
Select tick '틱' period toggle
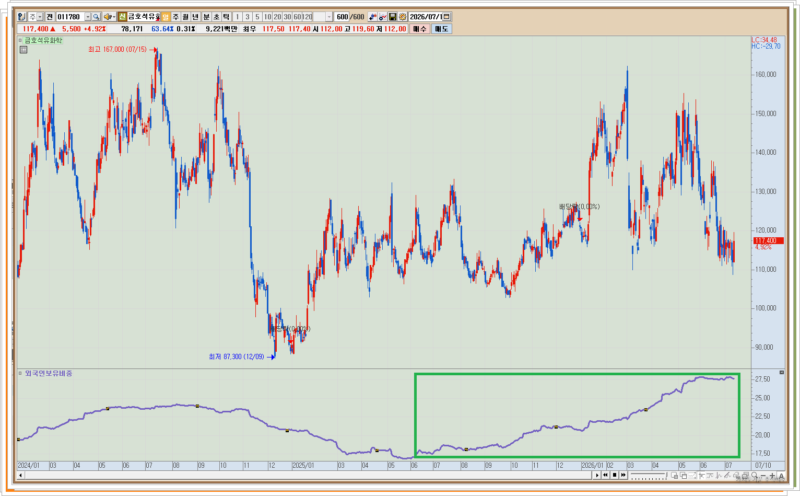(x=226, y=17)
